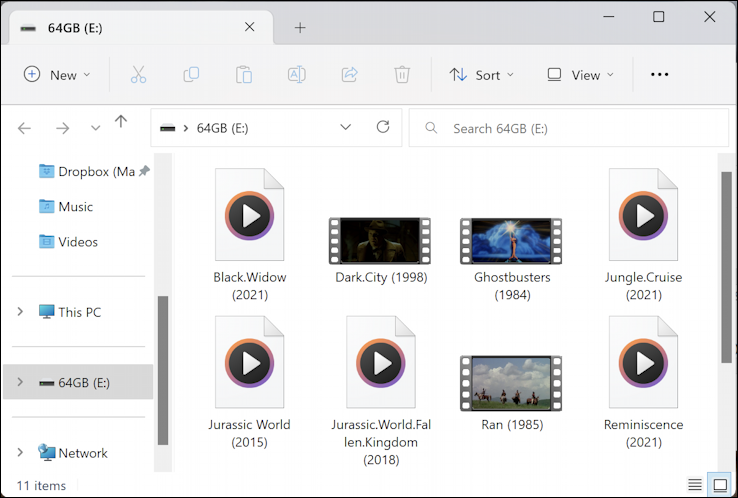Click the Rename icon in toolbar
Viewport: 738px width, 498px height.
(297, 75)
